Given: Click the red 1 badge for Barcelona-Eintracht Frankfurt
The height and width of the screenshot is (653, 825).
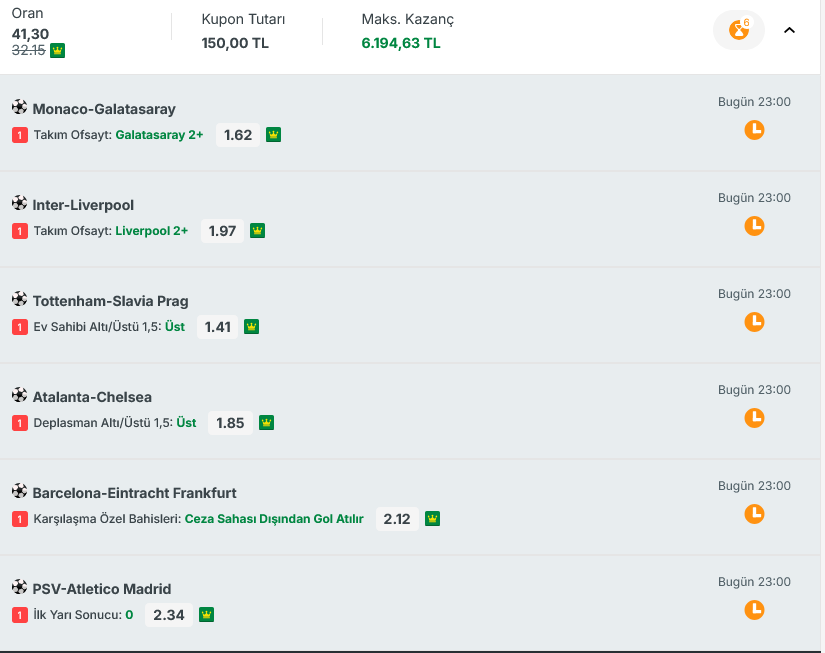Looking at the screenshot, I should [20, 519].
